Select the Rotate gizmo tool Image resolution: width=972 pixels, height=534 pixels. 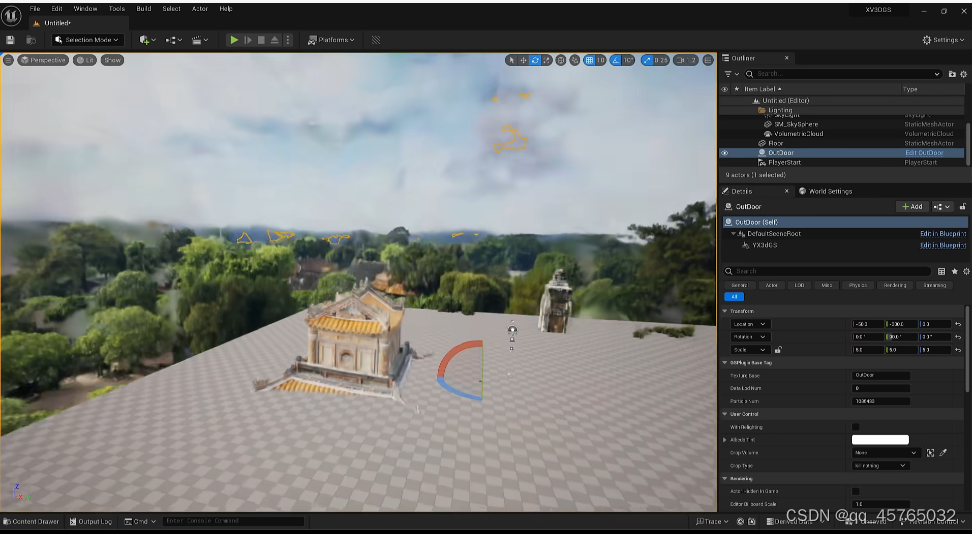pos(535,60)
